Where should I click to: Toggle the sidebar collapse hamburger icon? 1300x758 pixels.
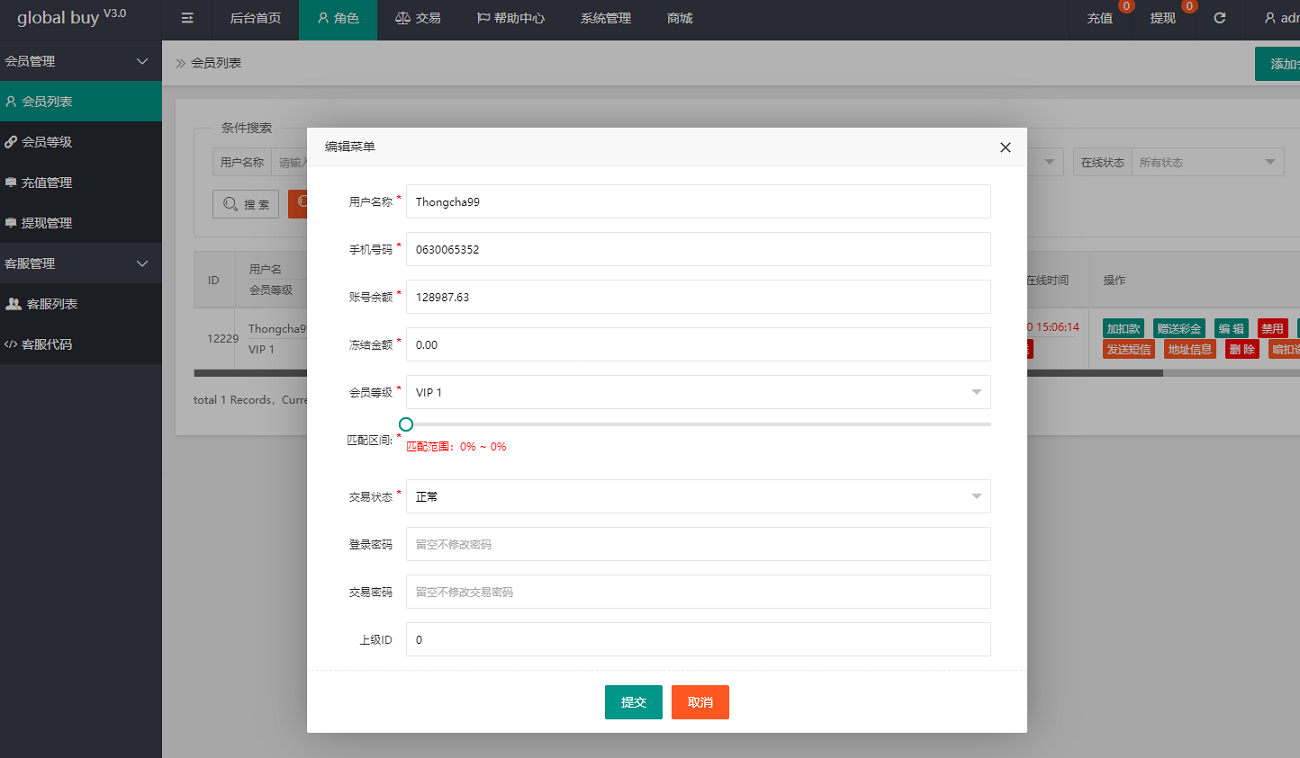pyautogui.click(x=187, y=18)
